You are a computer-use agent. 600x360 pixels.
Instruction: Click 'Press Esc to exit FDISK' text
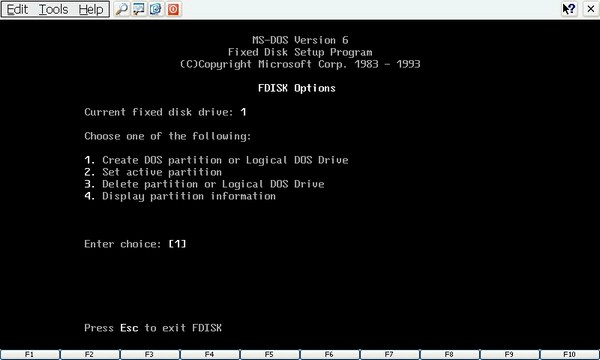153,328
